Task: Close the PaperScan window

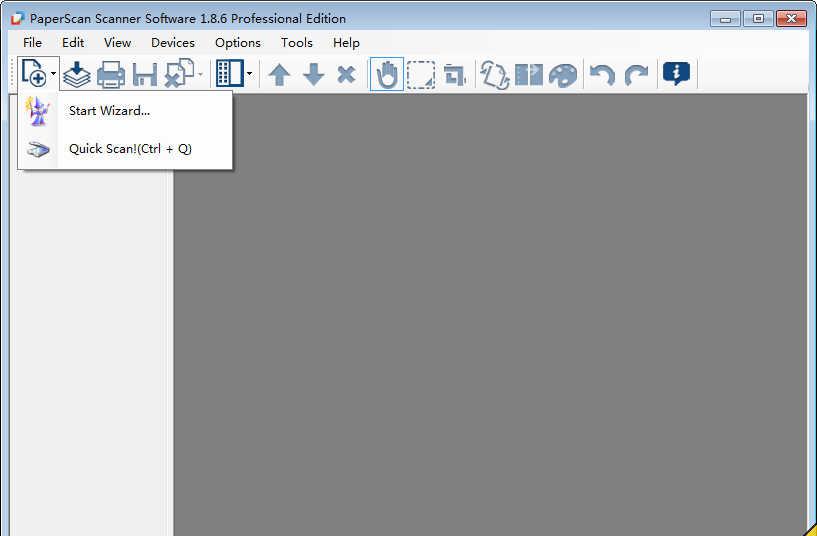Action: click(x=791, y=19)
